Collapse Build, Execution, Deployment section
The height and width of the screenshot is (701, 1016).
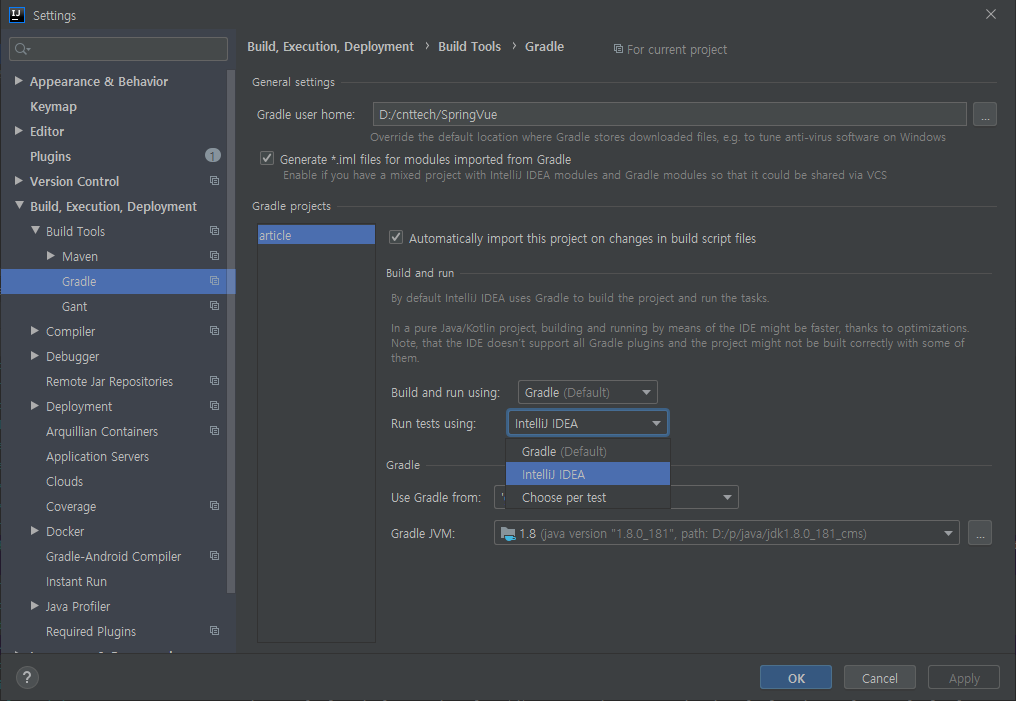coord(19,205)
